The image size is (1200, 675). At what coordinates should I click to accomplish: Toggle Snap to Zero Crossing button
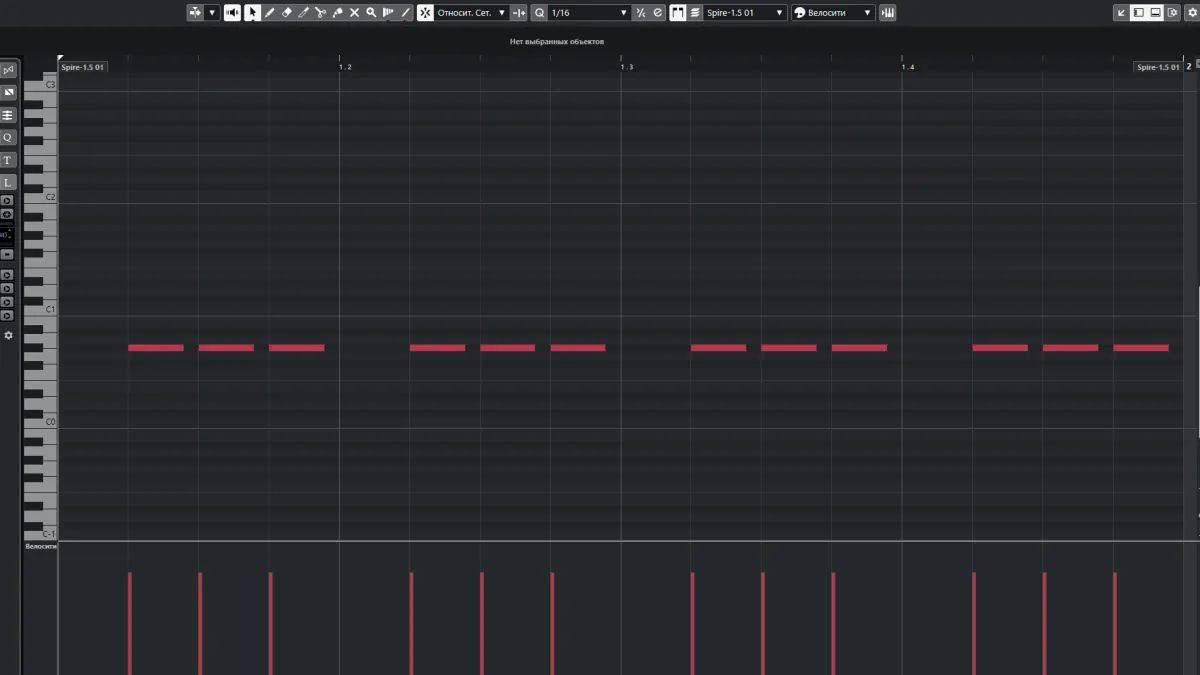(x=518, y=13)
